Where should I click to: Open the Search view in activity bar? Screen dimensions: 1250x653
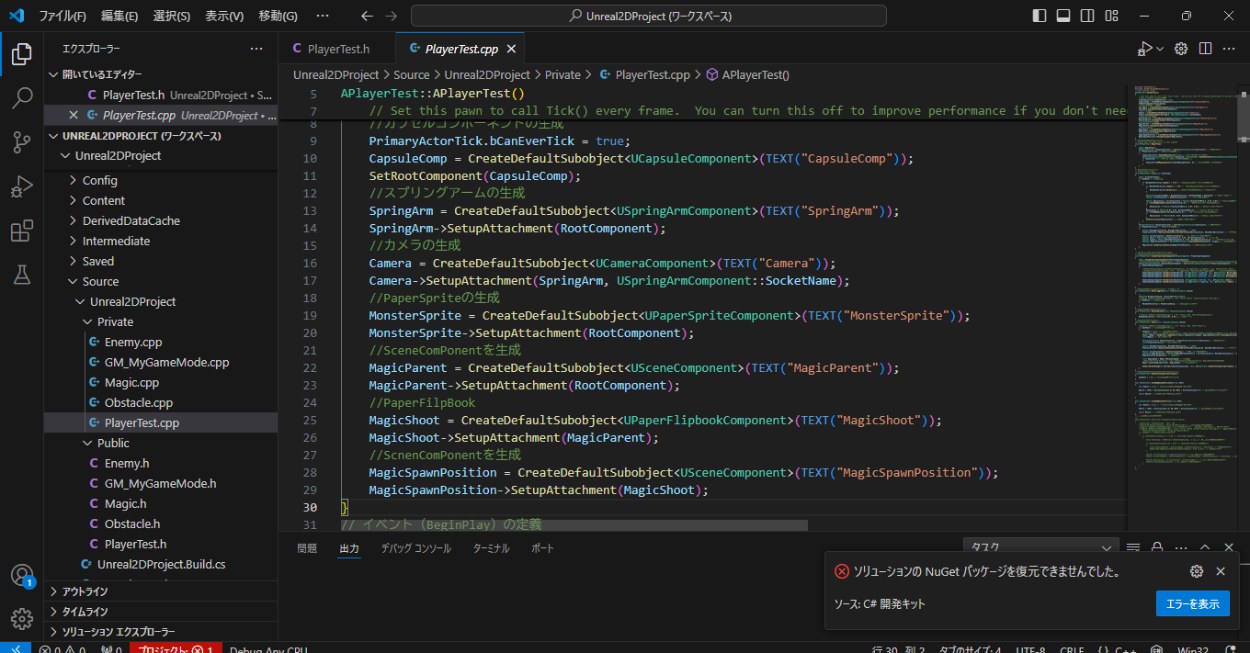coord(21,98)
